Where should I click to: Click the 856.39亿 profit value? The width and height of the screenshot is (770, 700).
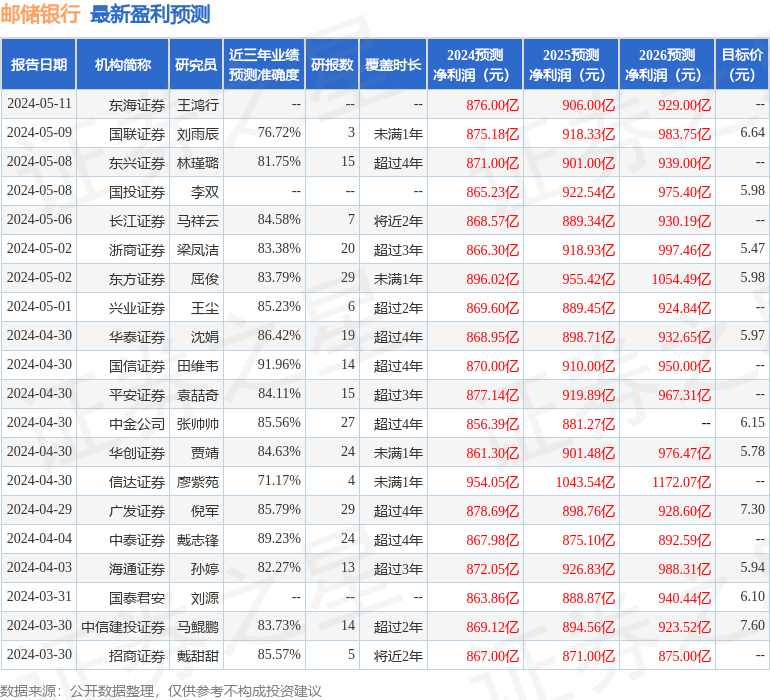point(493,424)
